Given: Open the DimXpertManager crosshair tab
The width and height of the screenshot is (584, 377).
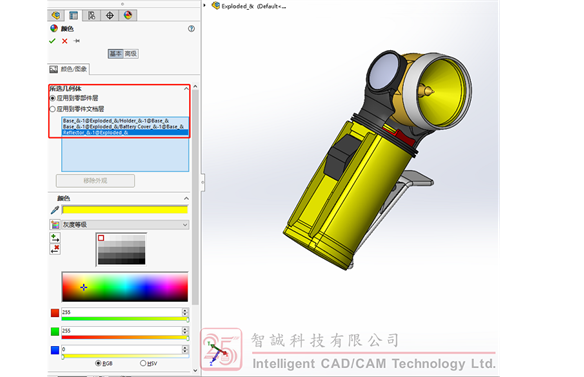Looking at the screenshot, I should (110, 15).
